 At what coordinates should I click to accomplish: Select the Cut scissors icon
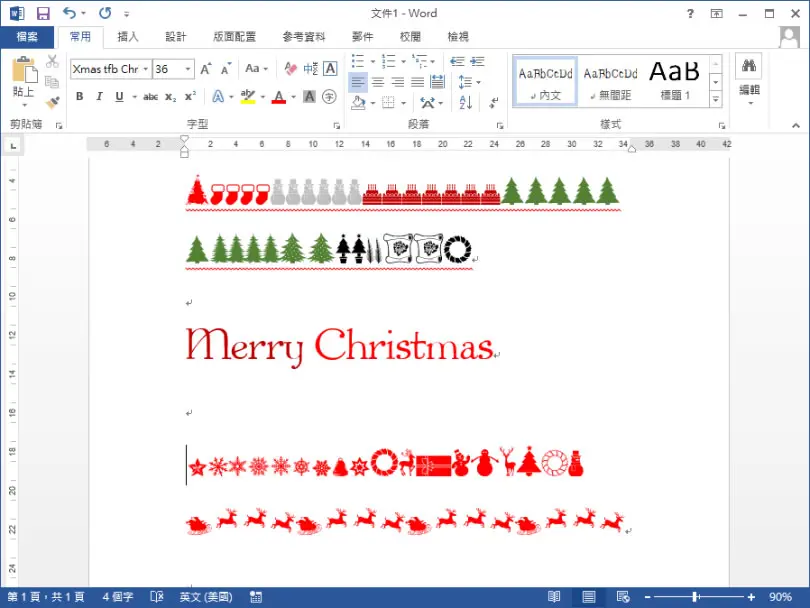point(52,61)
